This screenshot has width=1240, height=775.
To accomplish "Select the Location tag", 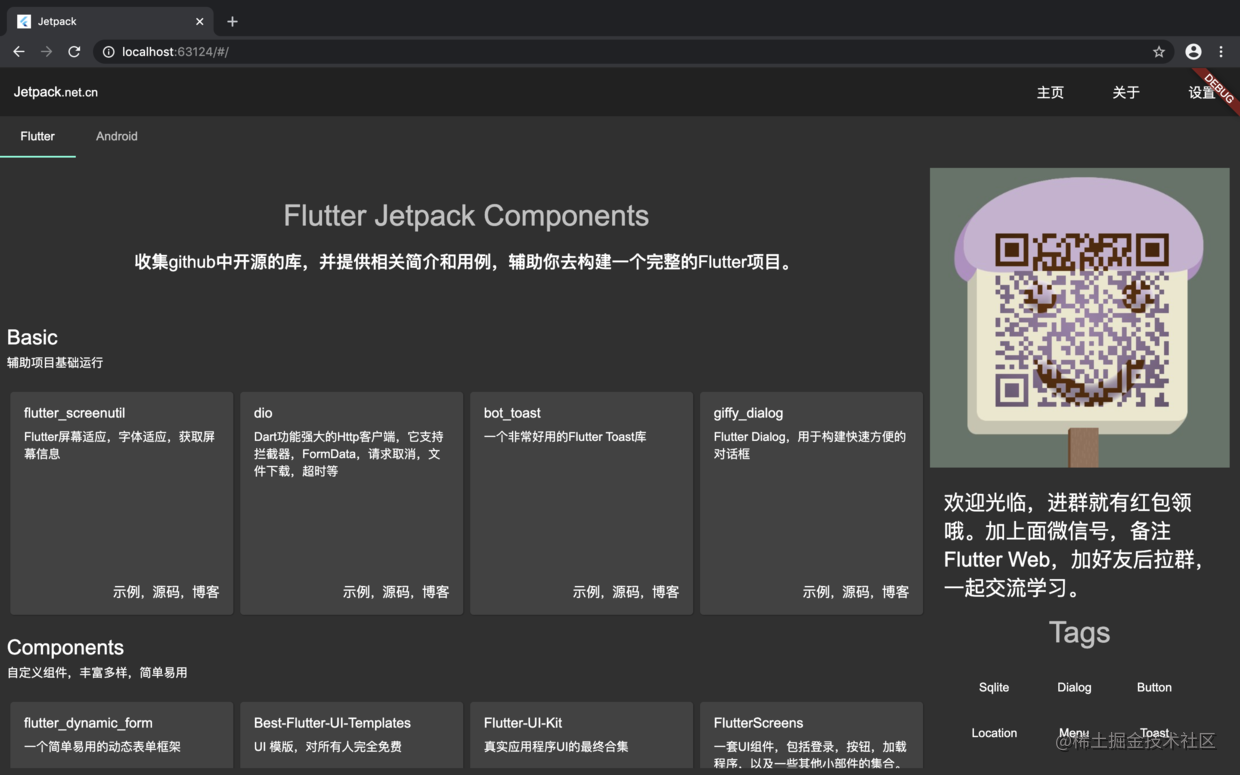I will tap(994, 733).
